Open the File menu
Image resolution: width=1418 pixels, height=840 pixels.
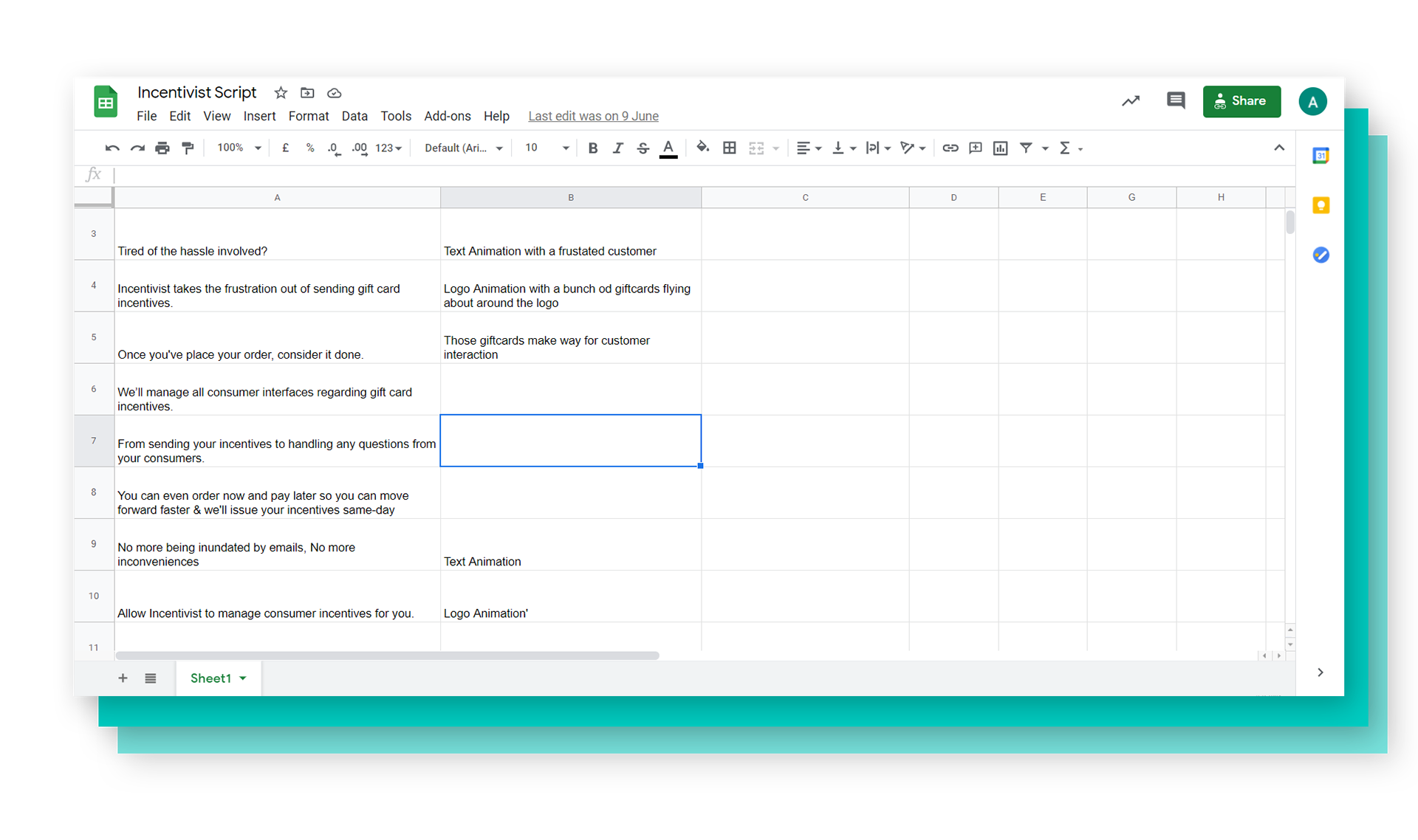146,116
